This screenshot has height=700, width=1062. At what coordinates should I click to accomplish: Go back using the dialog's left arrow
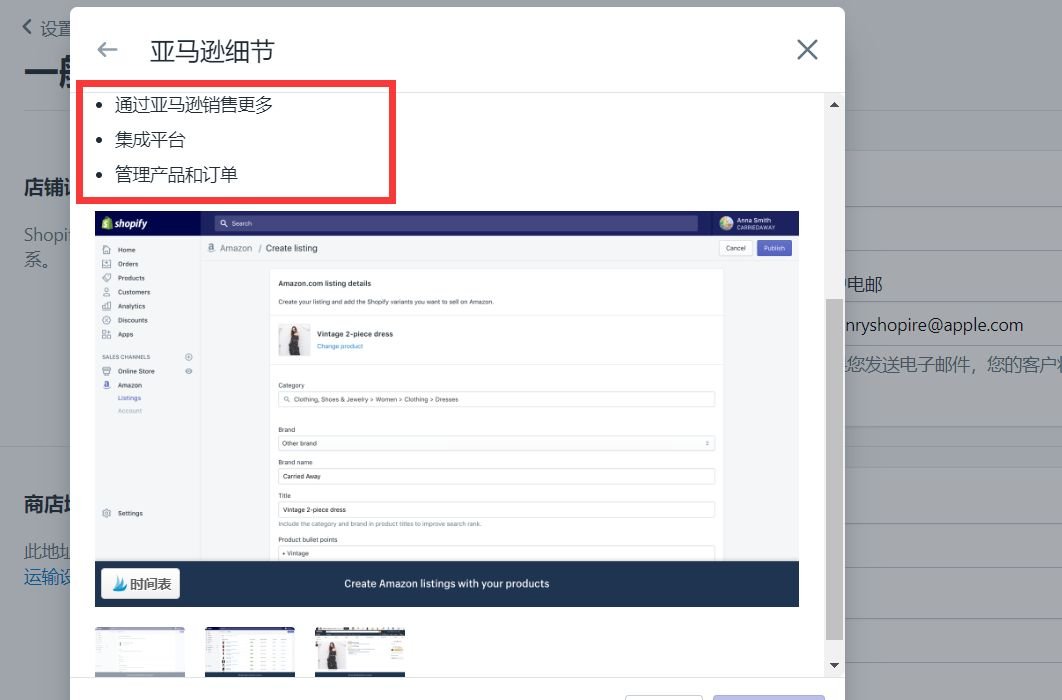click(107, 49)
